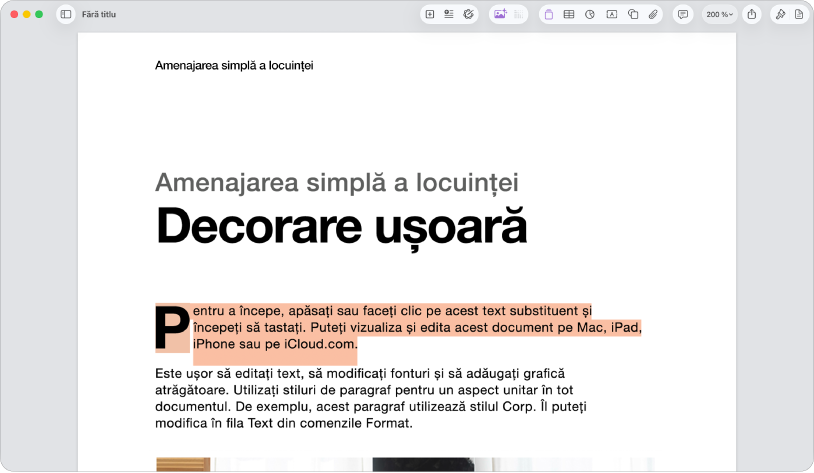
Task: Click the purple highlight marker icon
Action: pos(549,15)
